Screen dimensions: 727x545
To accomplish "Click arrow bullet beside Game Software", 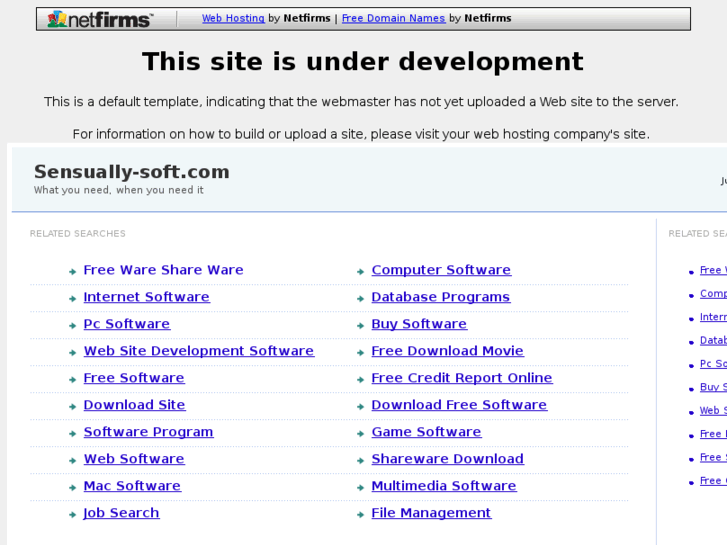I will tap(360, 434).
